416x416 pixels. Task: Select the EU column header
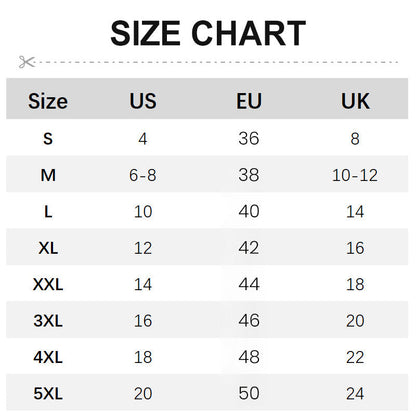(x=249, y=101)
